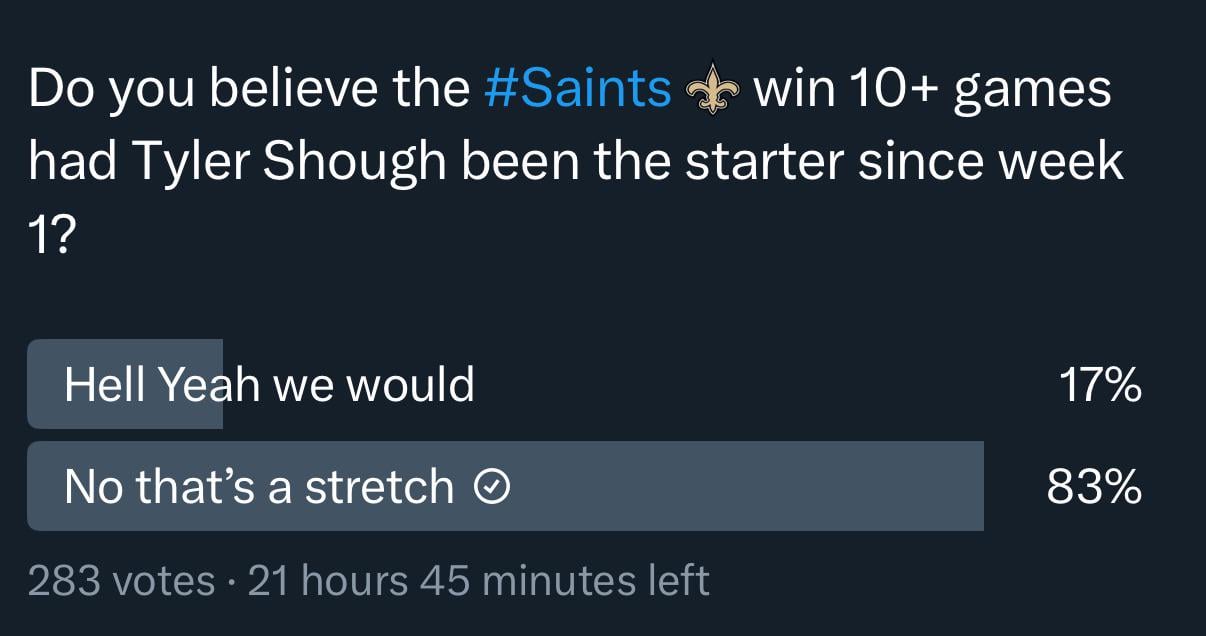
Task: Click the 17% result label
Action: point(1100,384)
